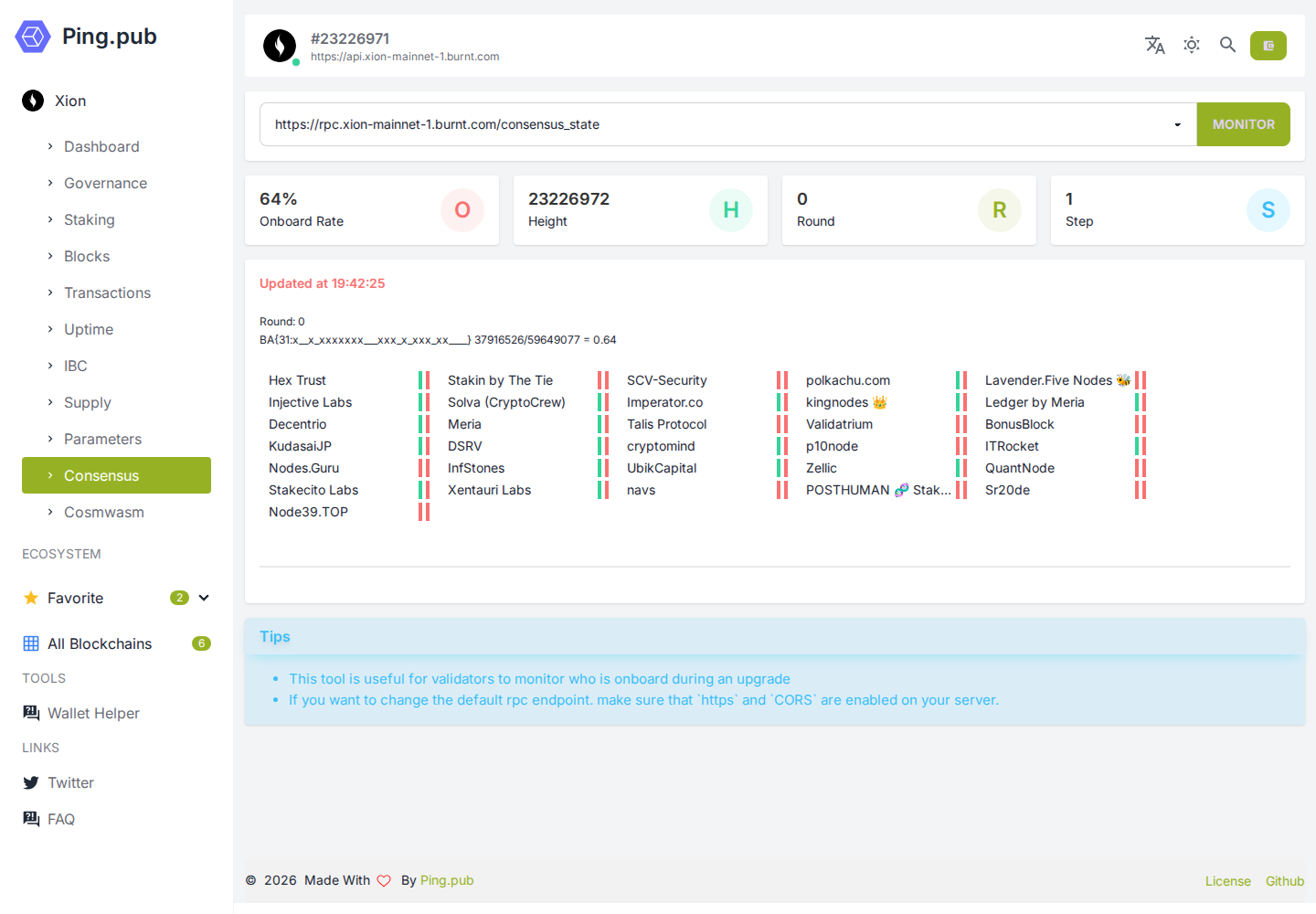This screenshot has height=914, width=1316.
Task: Click the Ping.pub hexagon logo
Action: (x=33, y=37)
